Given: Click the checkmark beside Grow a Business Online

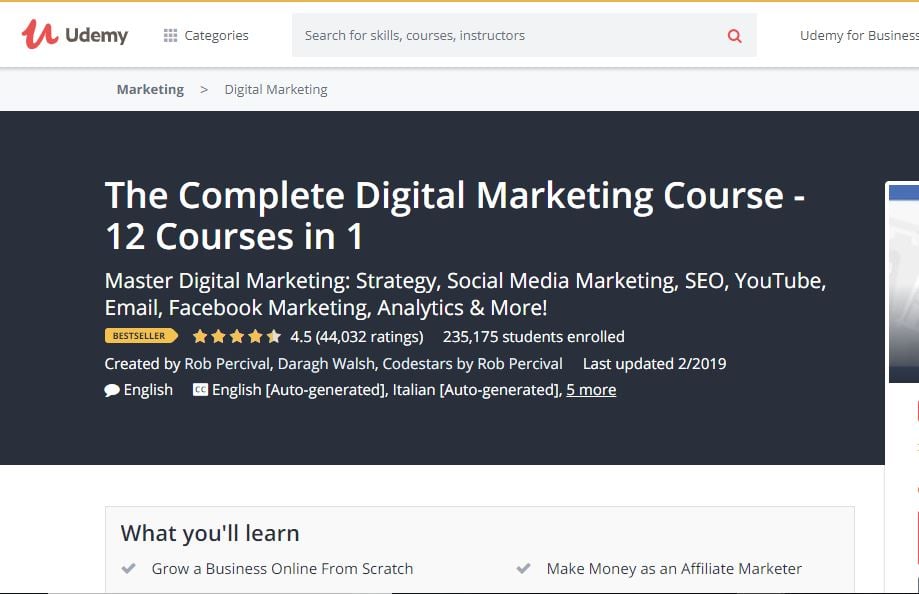Looking at the screenshot, I should tap(128, 567).
